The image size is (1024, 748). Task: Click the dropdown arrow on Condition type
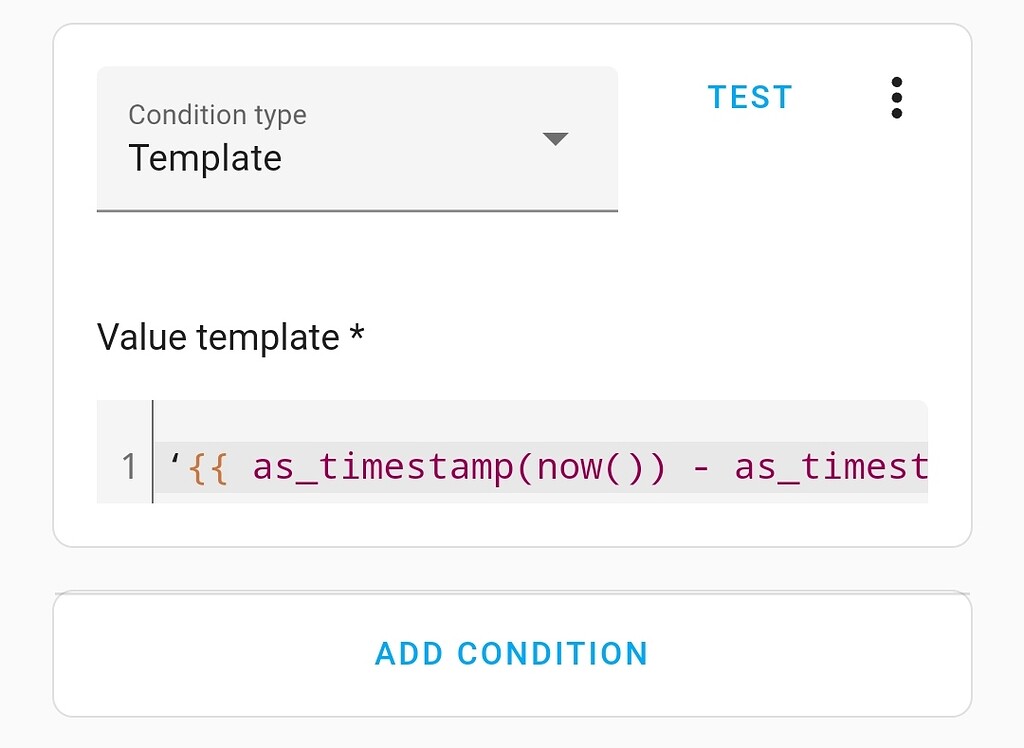pyautogui.click(x=556, y=139)
